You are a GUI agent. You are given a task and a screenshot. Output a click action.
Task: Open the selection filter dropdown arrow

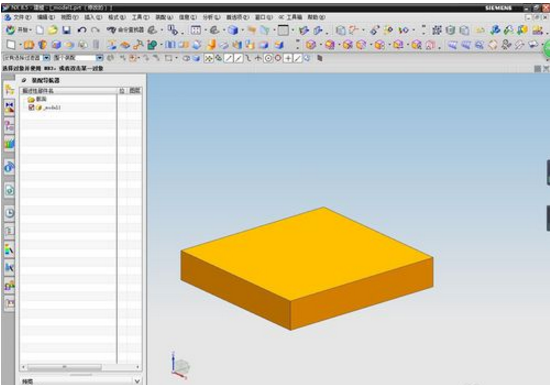[x=46, y=58]
